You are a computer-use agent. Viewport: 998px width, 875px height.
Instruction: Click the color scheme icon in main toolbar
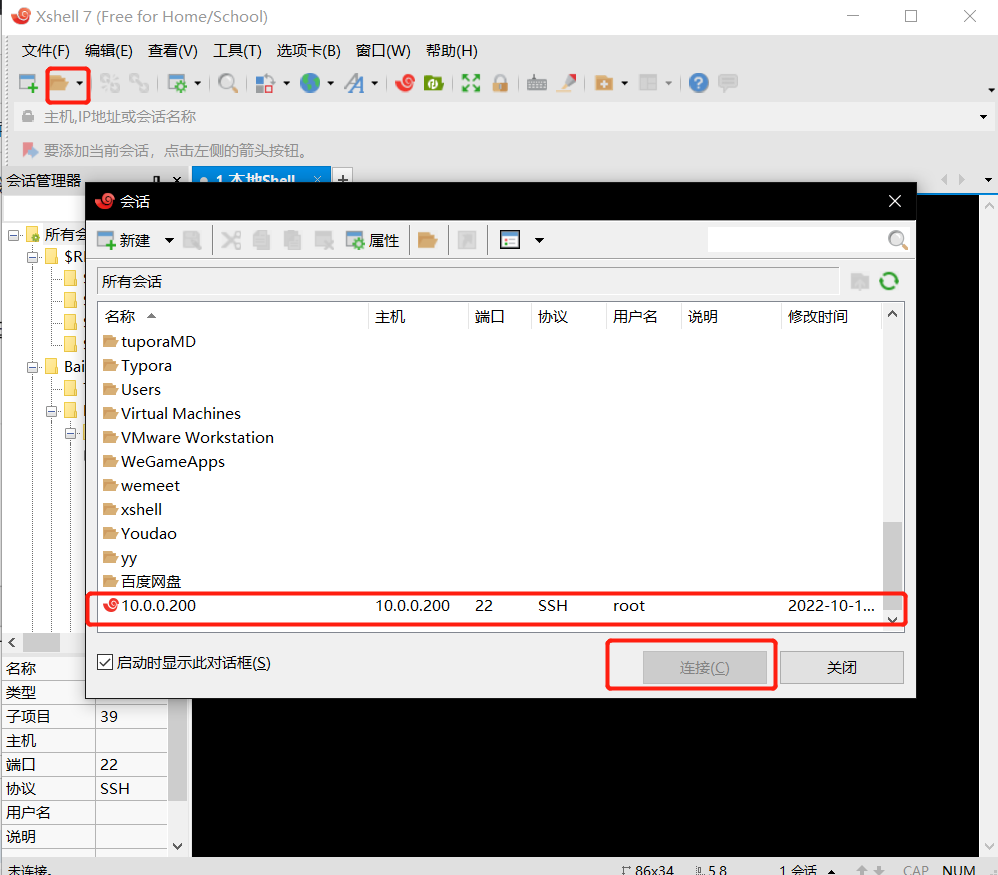(x=265, y=83)
